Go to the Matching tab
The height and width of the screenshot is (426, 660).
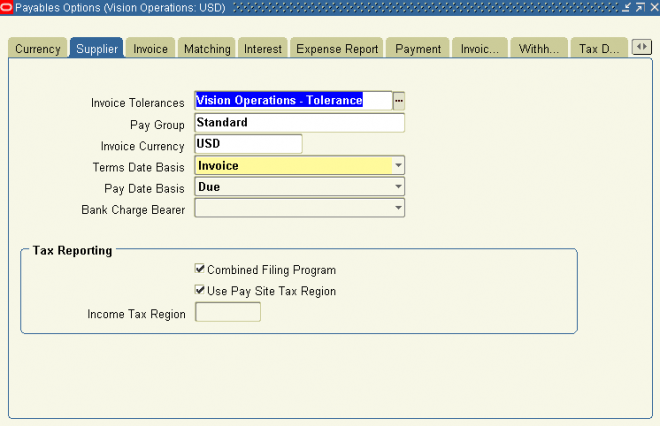click(207, 49)
